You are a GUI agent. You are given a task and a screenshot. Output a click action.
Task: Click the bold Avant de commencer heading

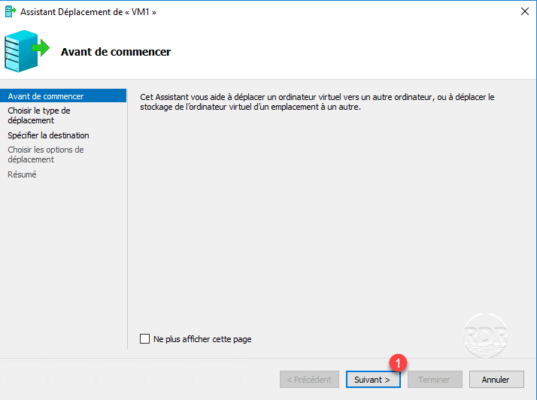click(116, 52)
